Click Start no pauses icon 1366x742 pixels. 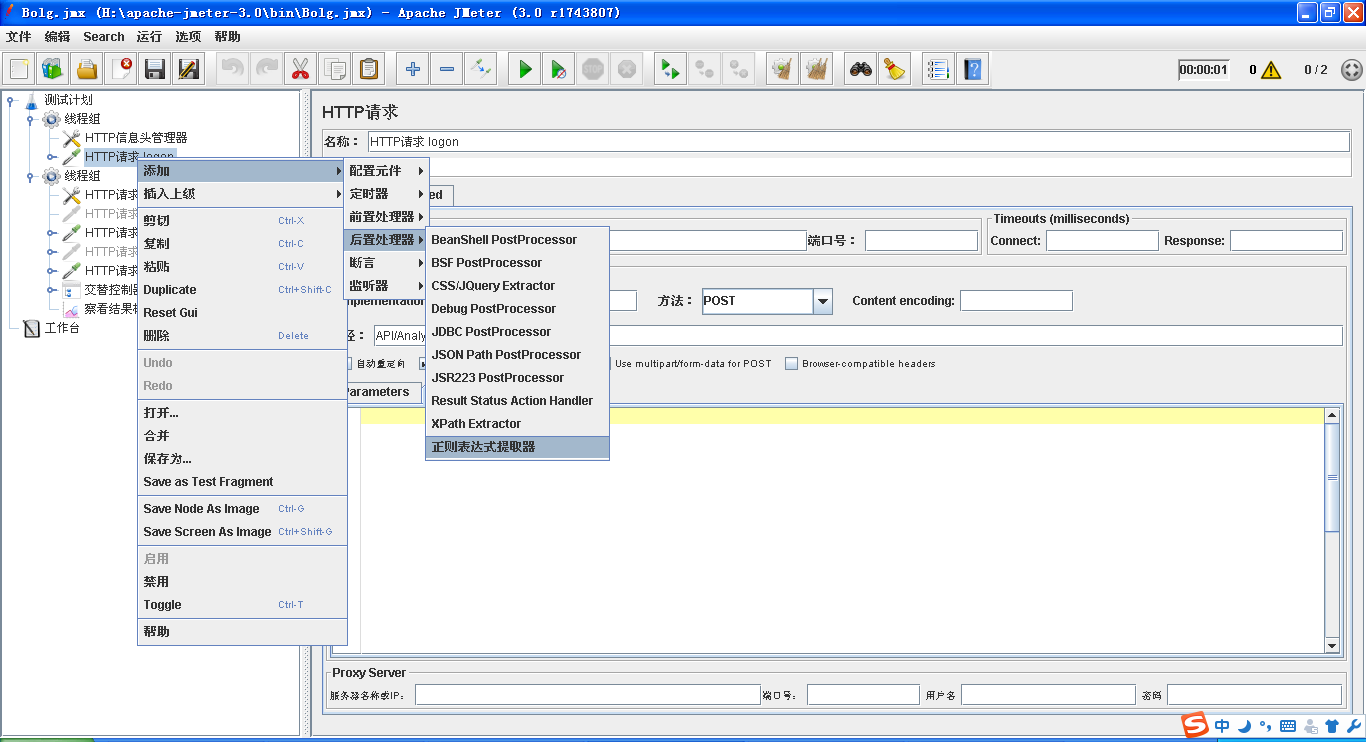click(559, 69)
